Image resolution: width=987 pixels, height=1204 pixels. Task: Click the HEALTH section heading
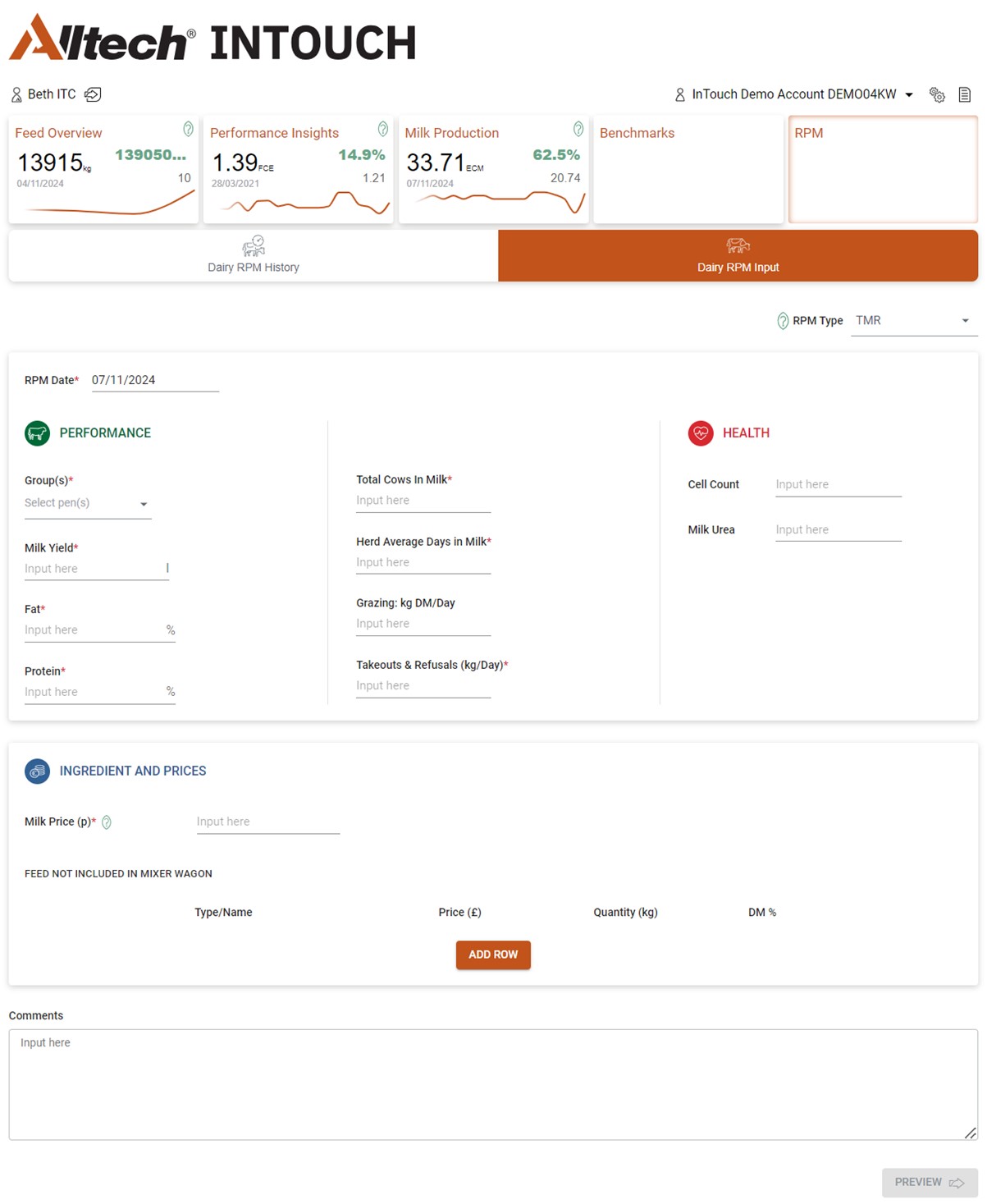pyautogui.click(x=746, y=433)
